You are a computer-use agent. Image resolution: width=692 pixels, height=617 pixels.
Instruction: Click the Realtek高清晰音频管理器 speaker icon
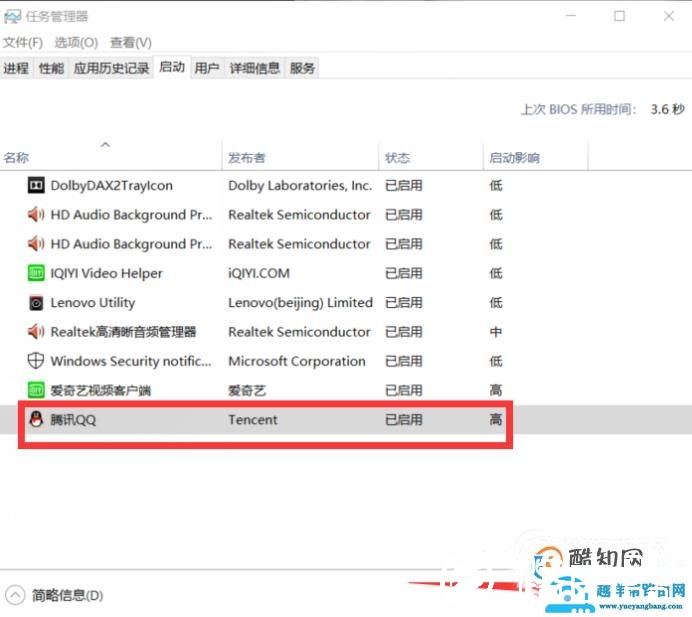(x=36, y=331)
